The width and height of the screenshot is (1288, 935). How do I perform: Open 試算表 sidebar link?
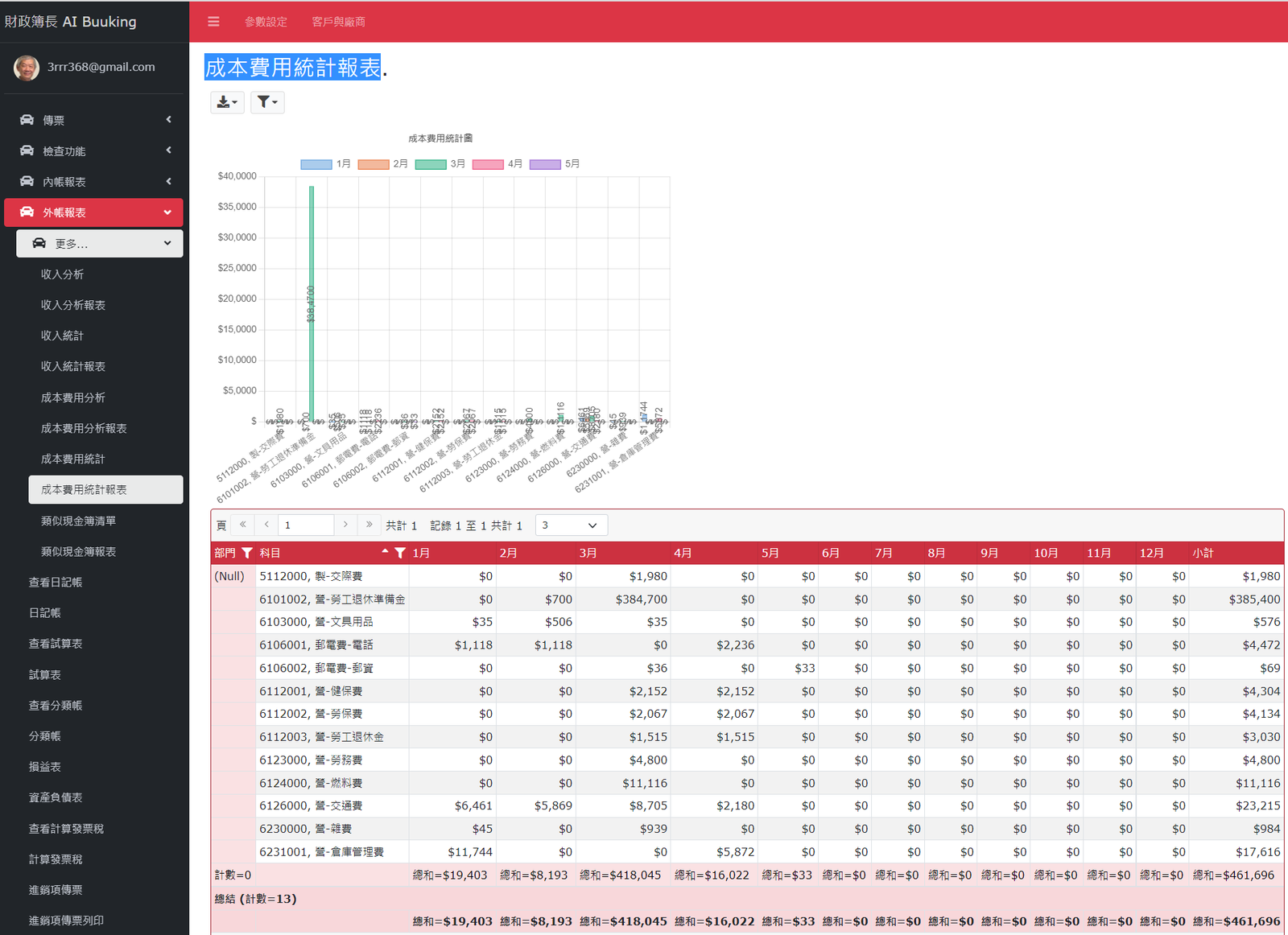pyautogui.click(x=44, y=674)
